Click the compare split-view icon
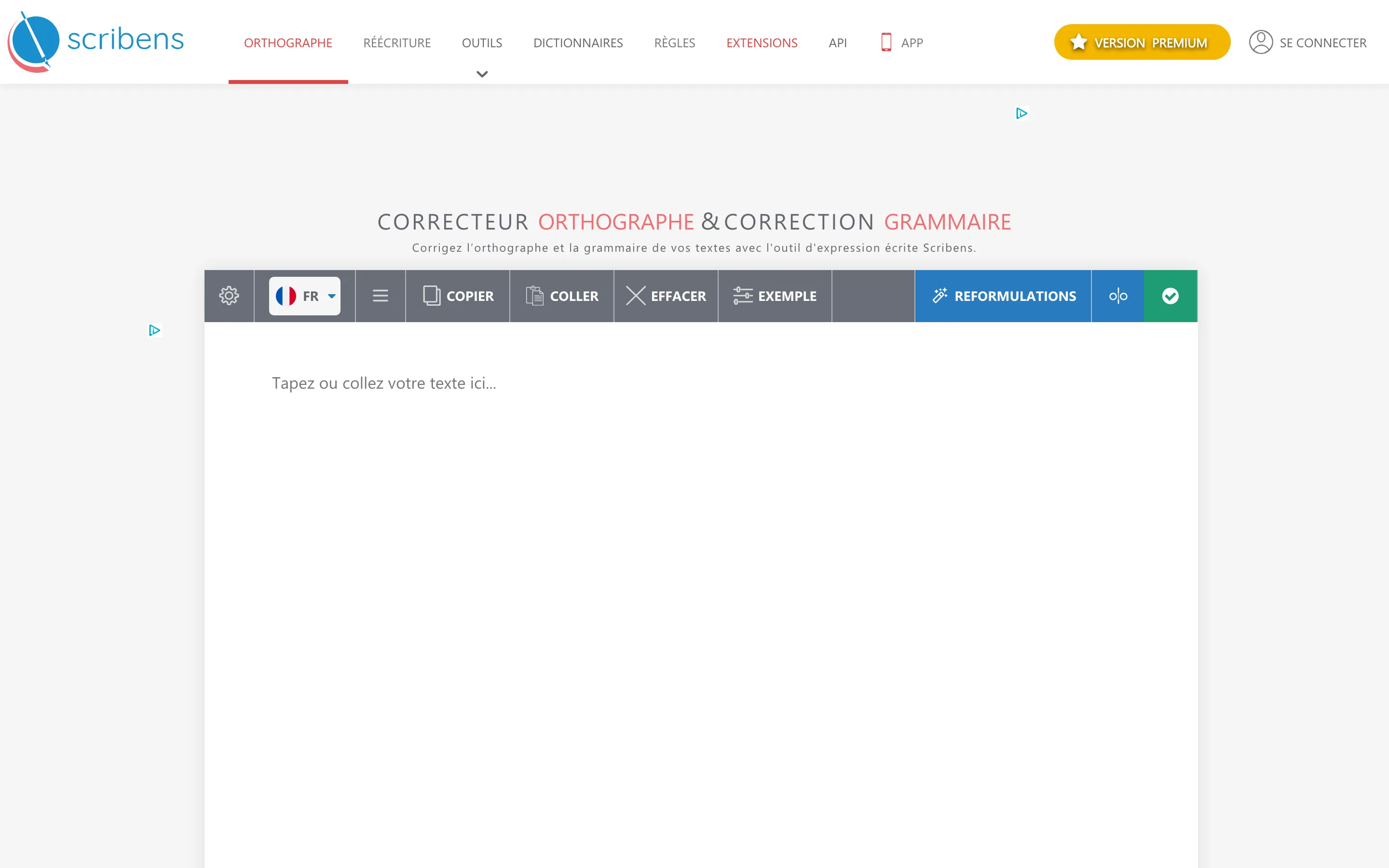 1118,296
